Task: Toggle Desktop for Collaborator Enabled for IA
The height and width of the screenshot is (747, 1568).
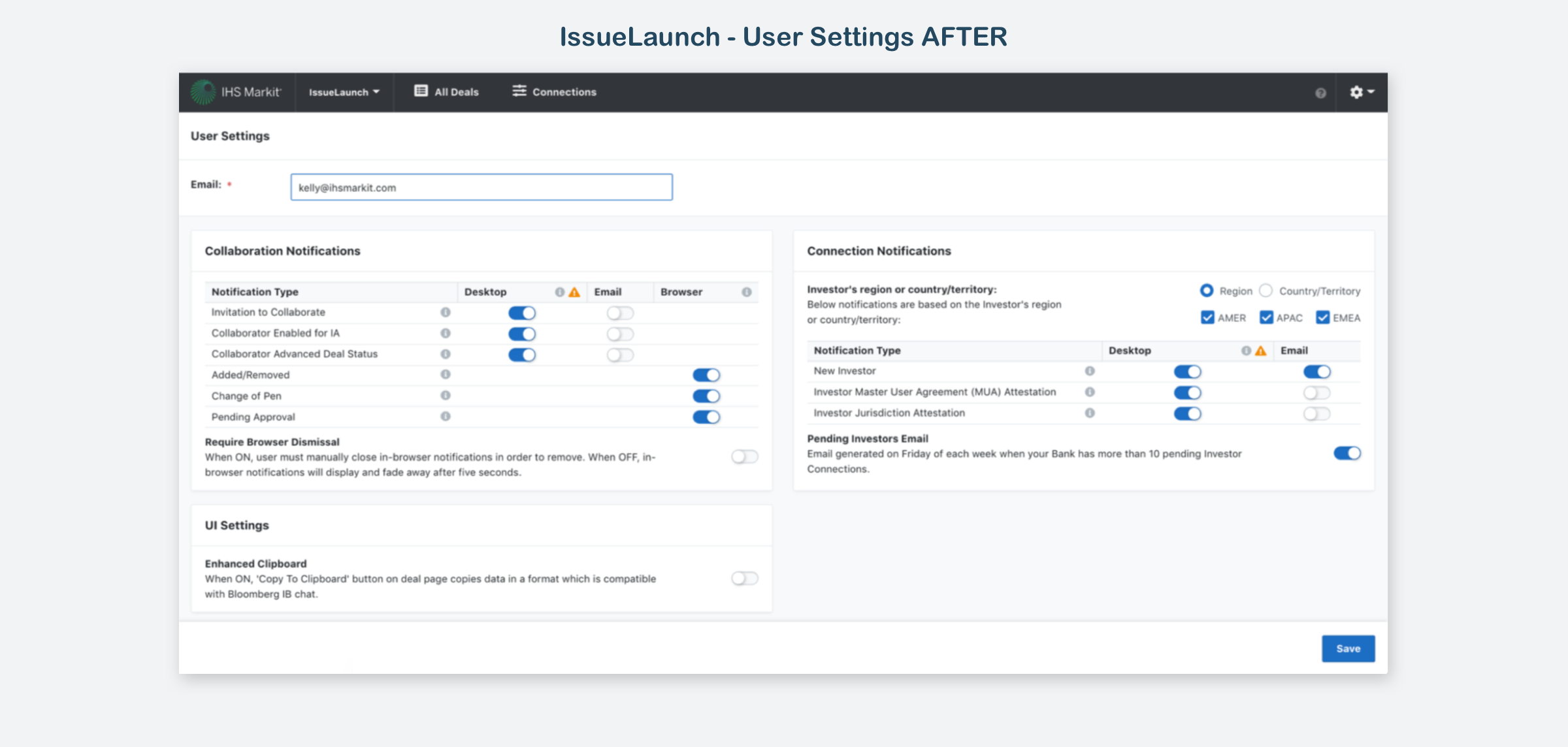Action: click(522, 334)
